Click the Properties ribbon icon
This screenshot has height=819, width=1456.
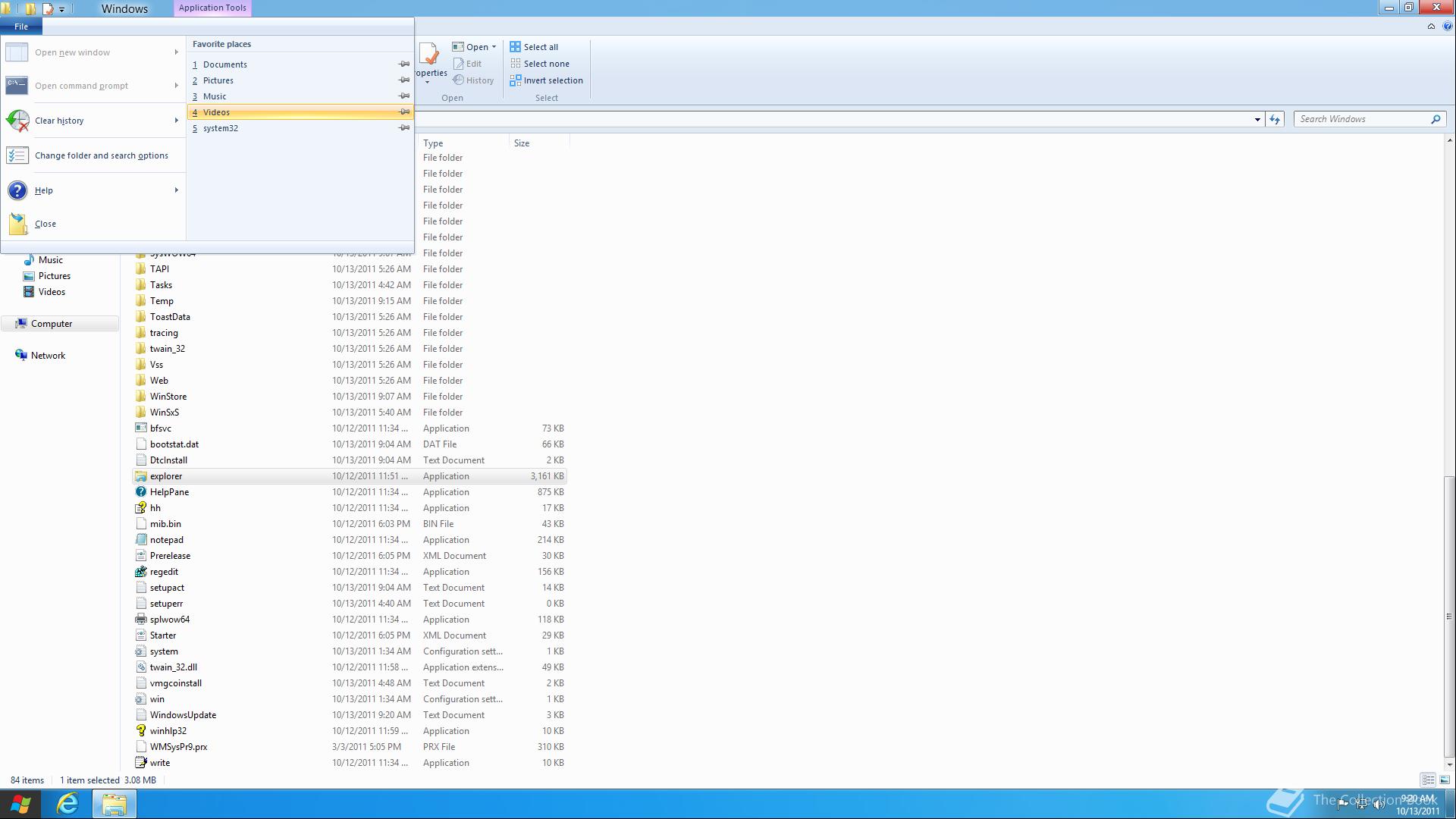[430, 55]
